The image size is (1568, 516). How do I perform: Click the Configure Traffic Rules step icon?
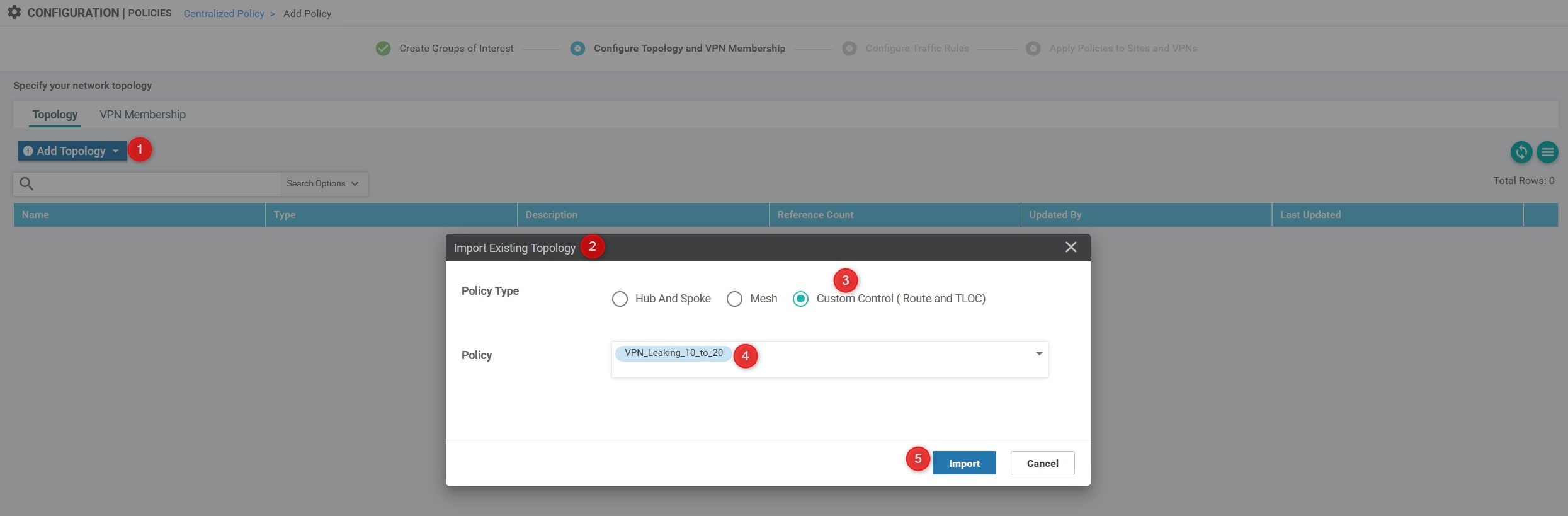pos(849,49)
